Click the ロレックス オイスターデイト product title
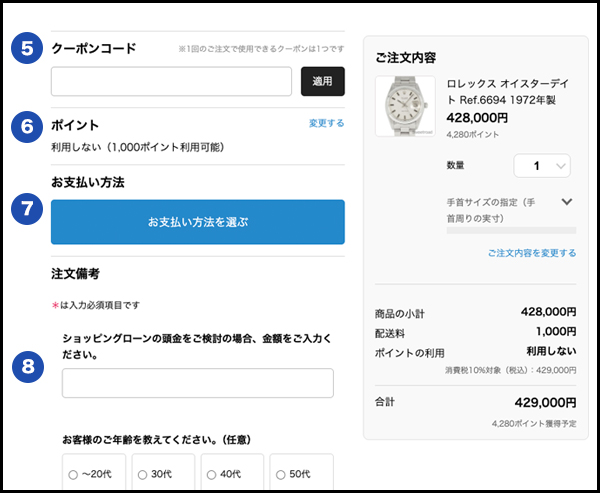Viewport: 600px width, 493px height. (510, 92)
